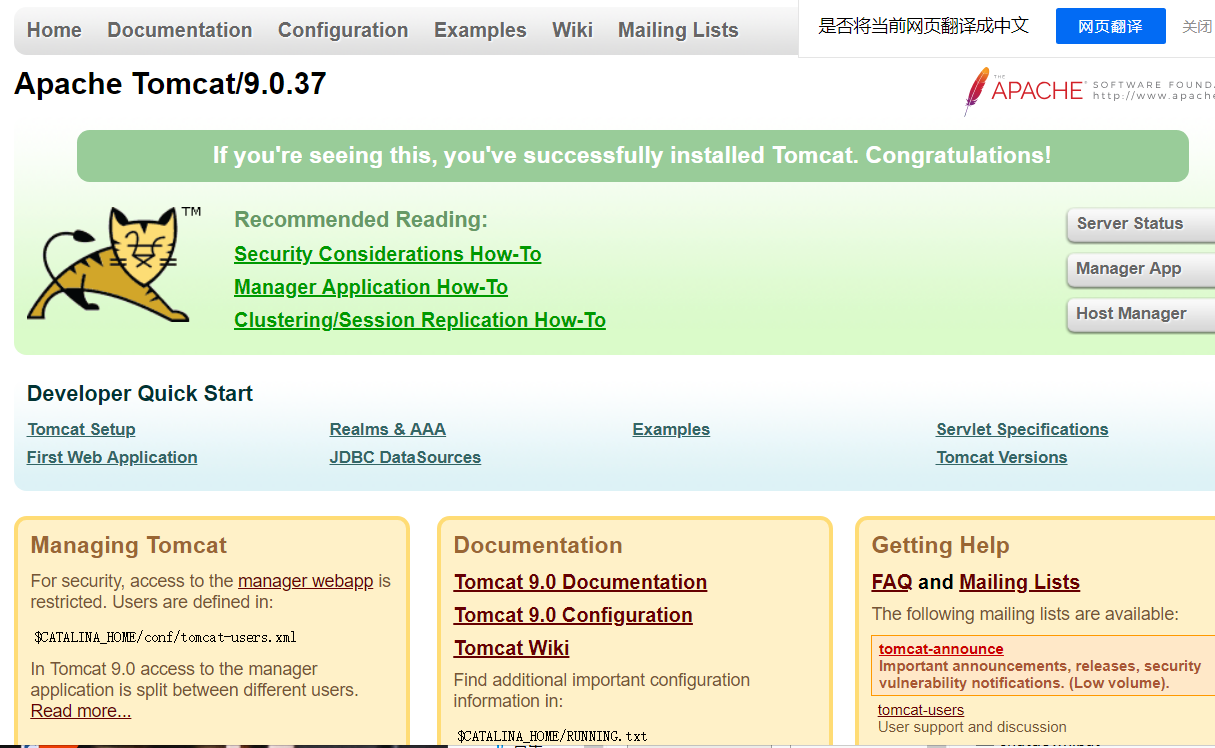Open the Configuration navigation item
This screenshot has width=1215, height=748.
pyautogui.click(x=343, y=30)
